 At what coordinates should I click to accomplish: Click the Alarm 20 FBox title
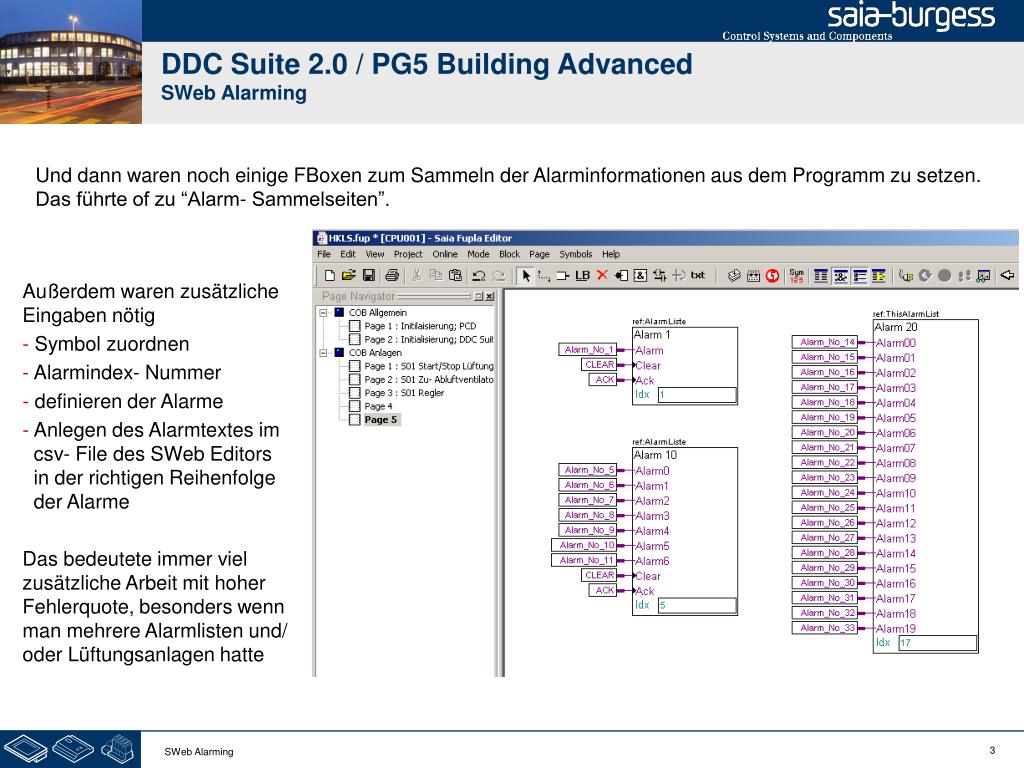point(896,327)
